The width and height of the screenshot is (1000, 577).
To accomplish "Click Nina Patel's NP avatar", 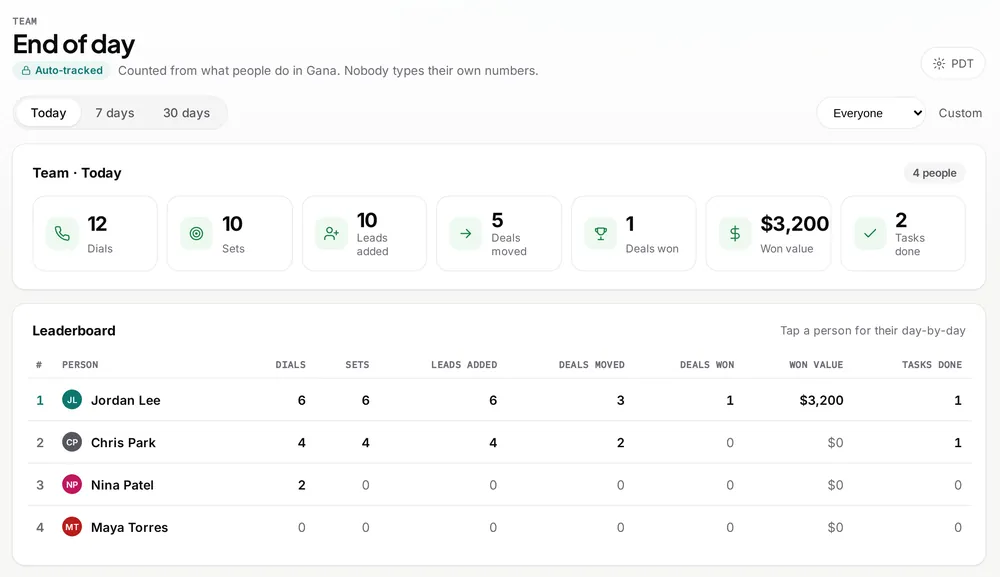I will click(72, 485).
